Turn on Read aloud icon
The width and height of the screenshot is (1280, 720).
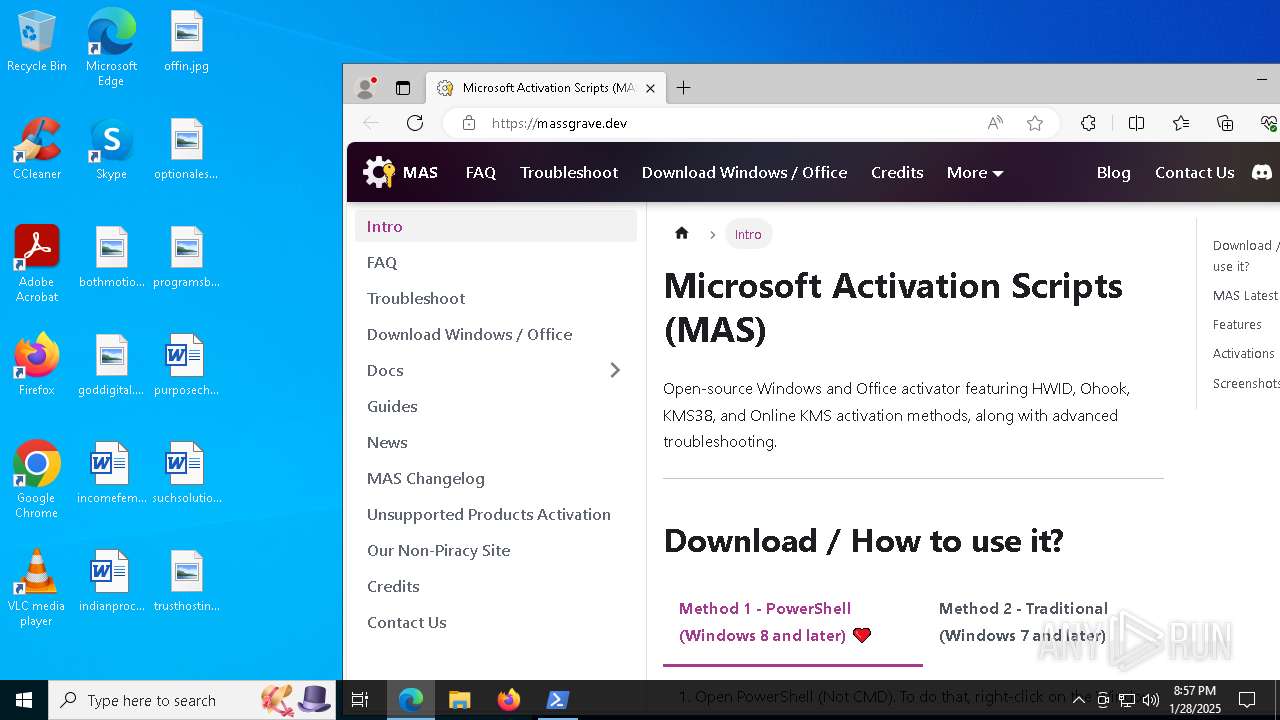(995, 123)
